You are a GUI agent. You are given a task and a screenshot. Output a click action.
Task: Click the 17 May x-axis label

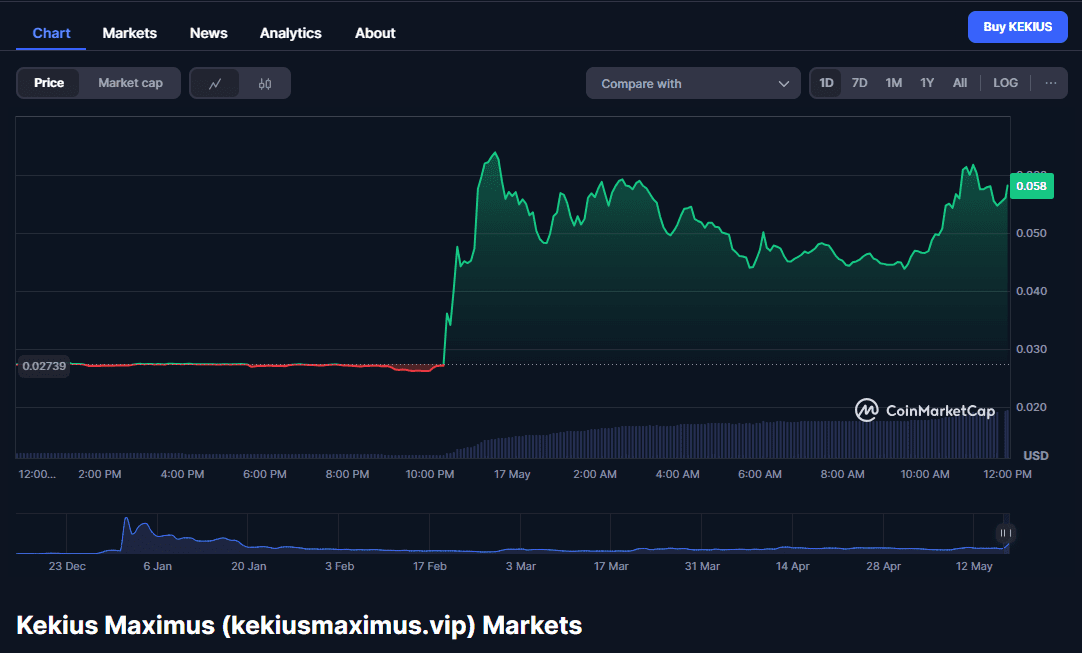tap(512, 474)
